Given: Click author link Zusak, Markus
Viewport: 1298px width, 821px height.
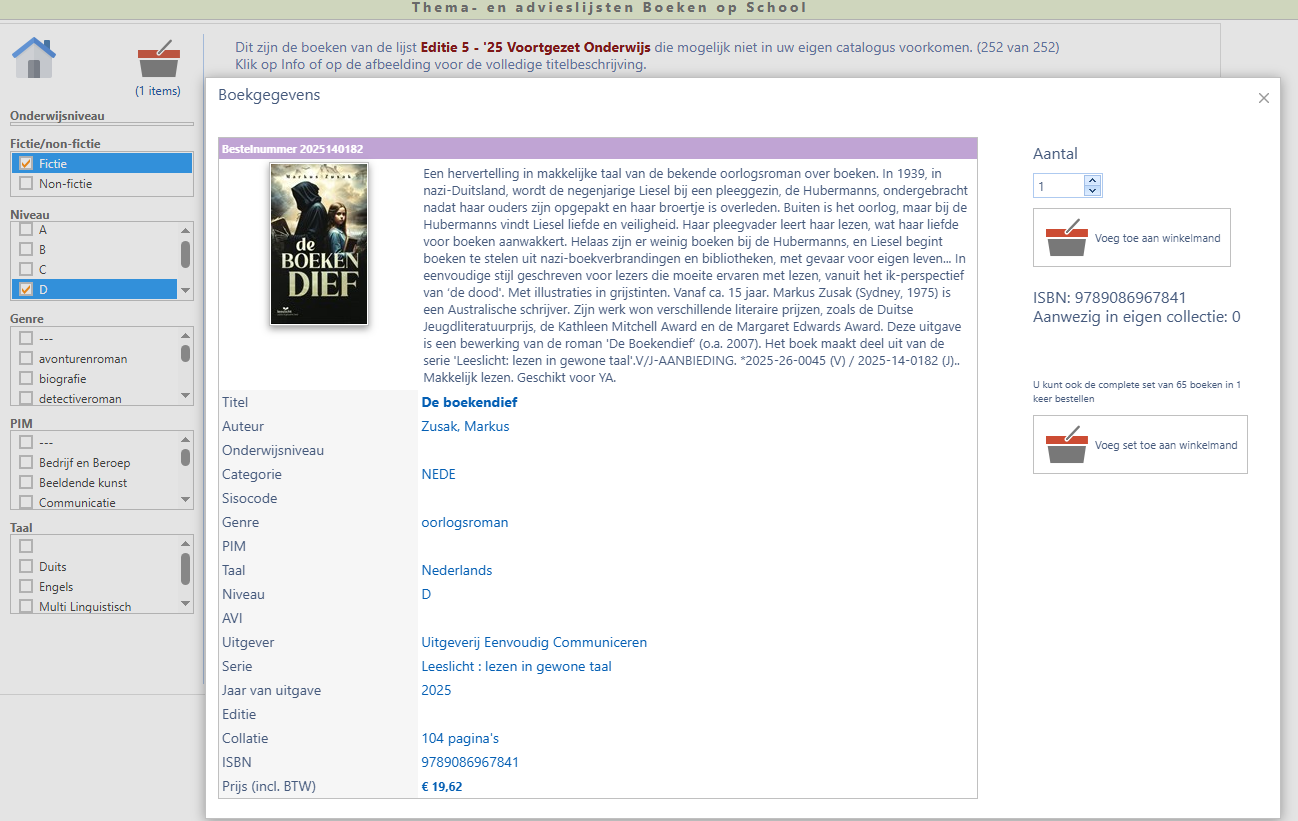Looking at the screenshot, I should pos(465,427).
